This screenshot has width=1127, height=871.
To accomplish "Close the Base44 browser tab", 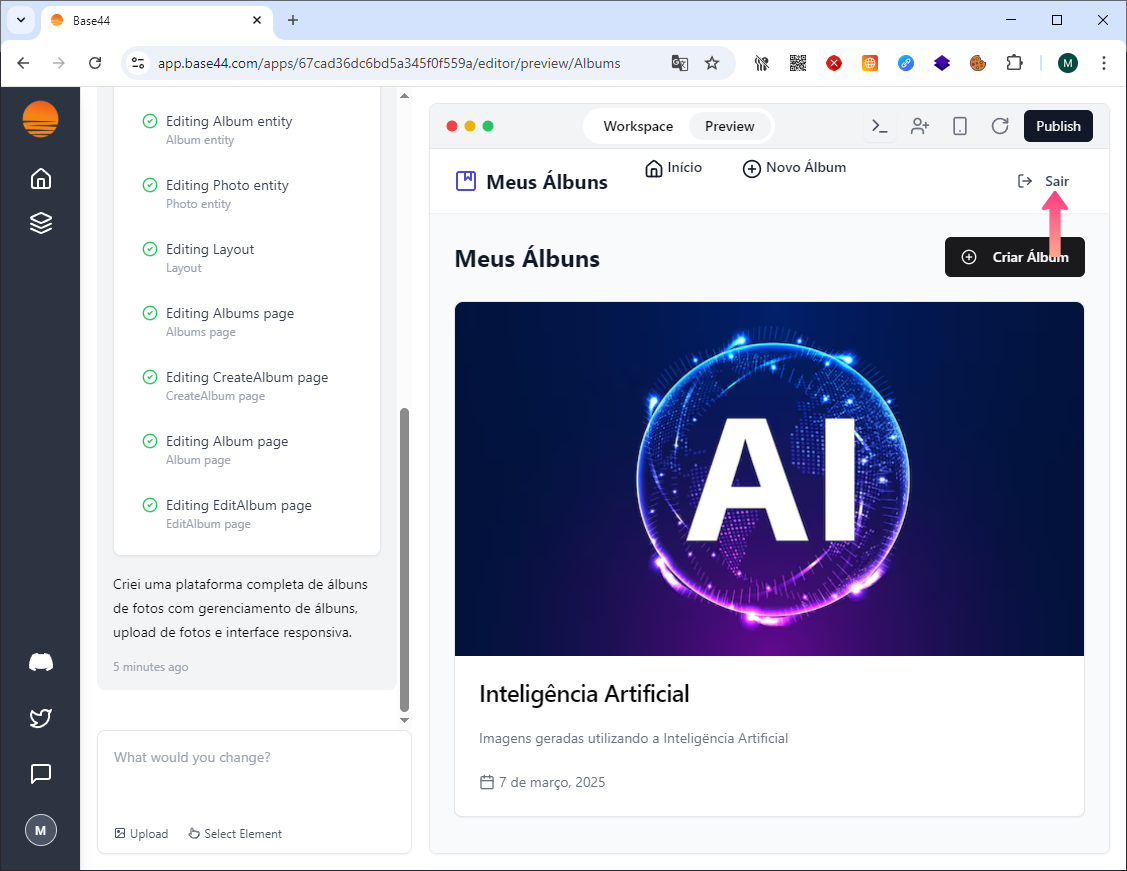I will (x=257, y=20).
